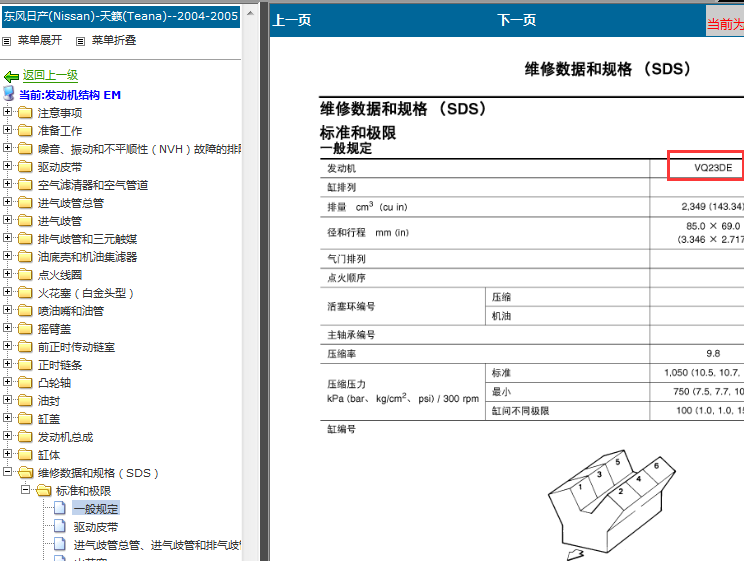Click the document icon for 一般规定

coord(60,508)
